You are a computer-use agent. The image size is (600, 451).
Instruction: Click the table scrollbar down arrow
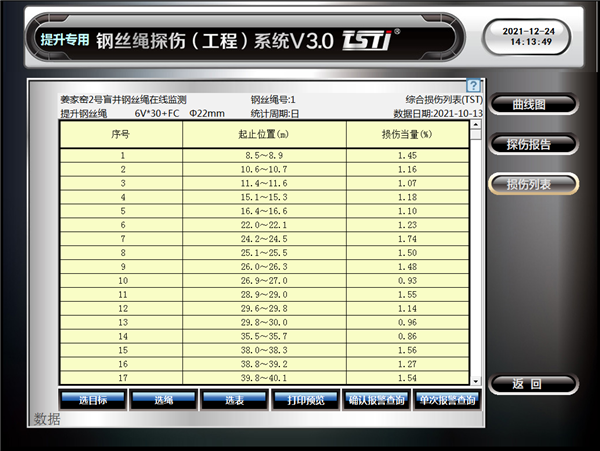[476, 381]
